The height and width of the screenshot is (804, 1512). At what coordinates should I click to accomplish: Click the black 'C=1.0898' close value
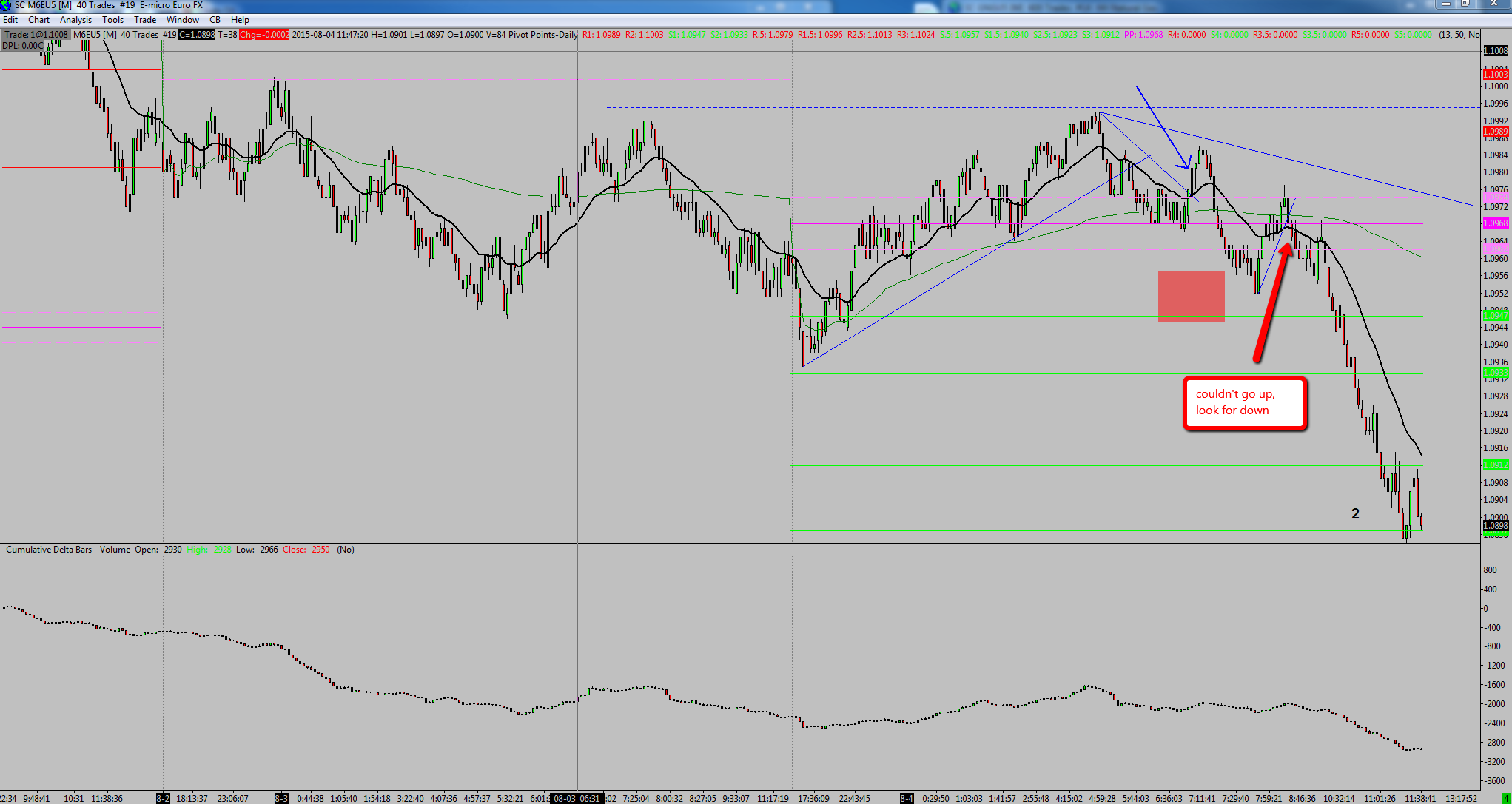197,35
